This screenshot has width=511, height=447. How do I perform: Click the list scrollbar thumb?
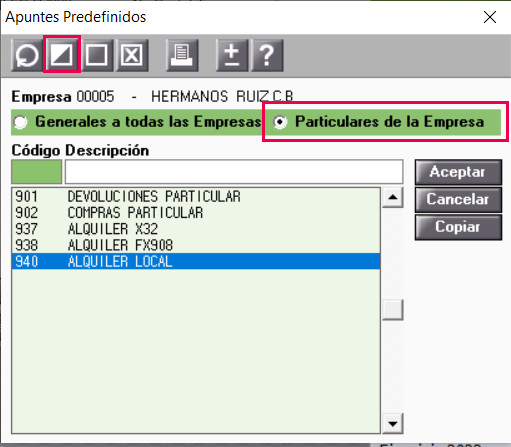click(x=393, y=310)
